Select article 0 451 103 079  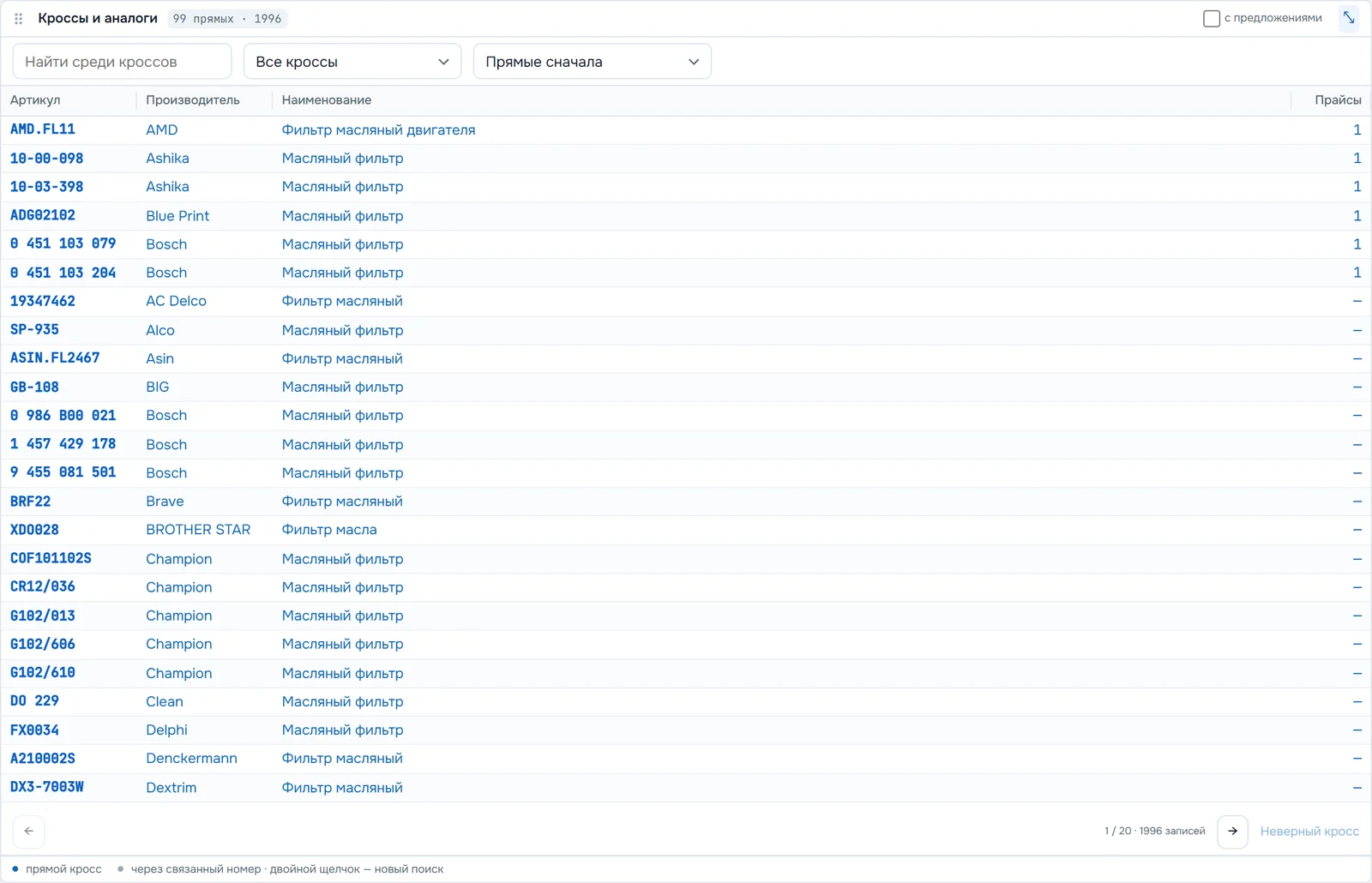point(63,244)
